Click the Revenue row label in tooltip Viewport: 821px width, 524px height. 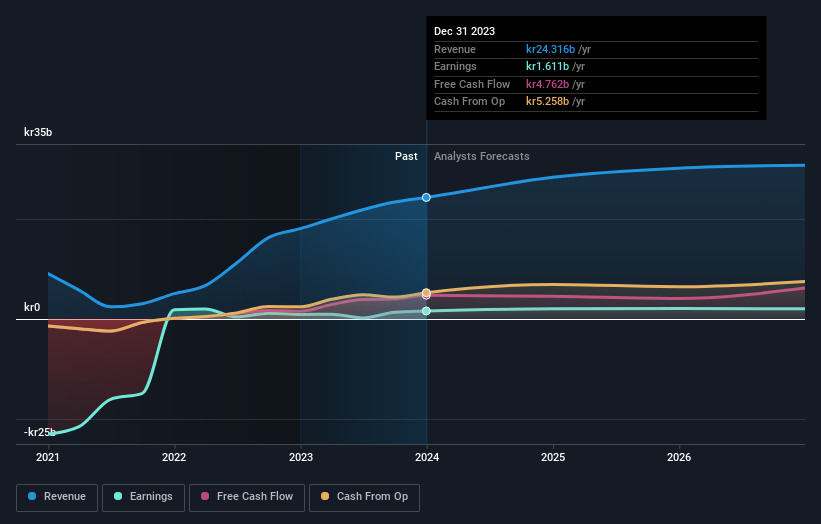click(x=455, y=49)
